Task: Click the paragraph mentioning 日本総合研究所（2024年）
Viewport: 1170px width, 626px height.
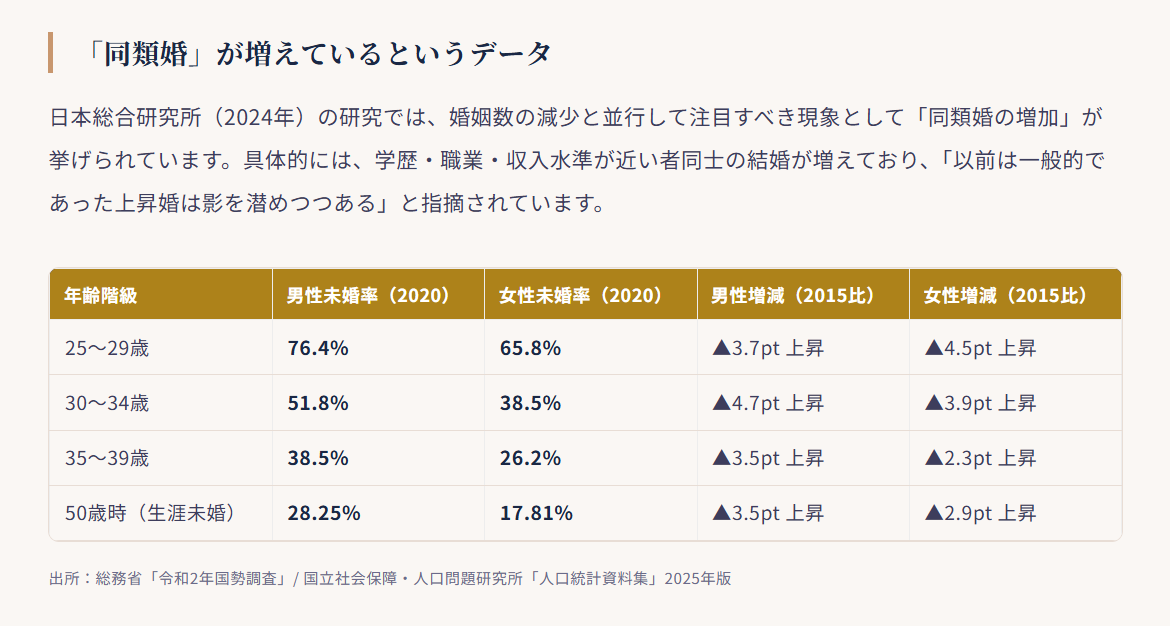Action: pyautogui.click(x=576, y=160)
